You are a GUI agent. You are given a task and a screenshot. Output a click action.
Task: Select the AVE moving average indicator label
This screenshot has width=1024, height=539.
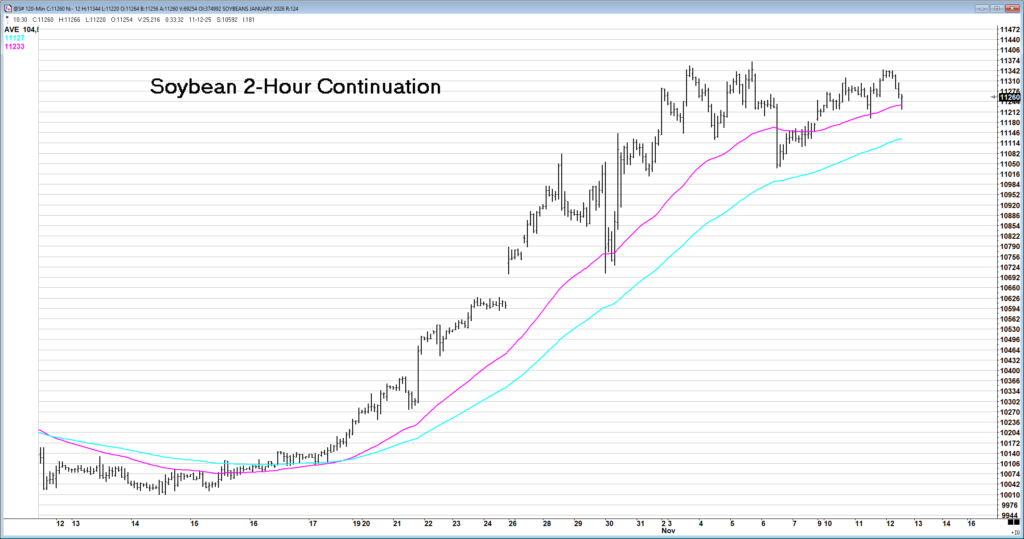pos(14,30)
